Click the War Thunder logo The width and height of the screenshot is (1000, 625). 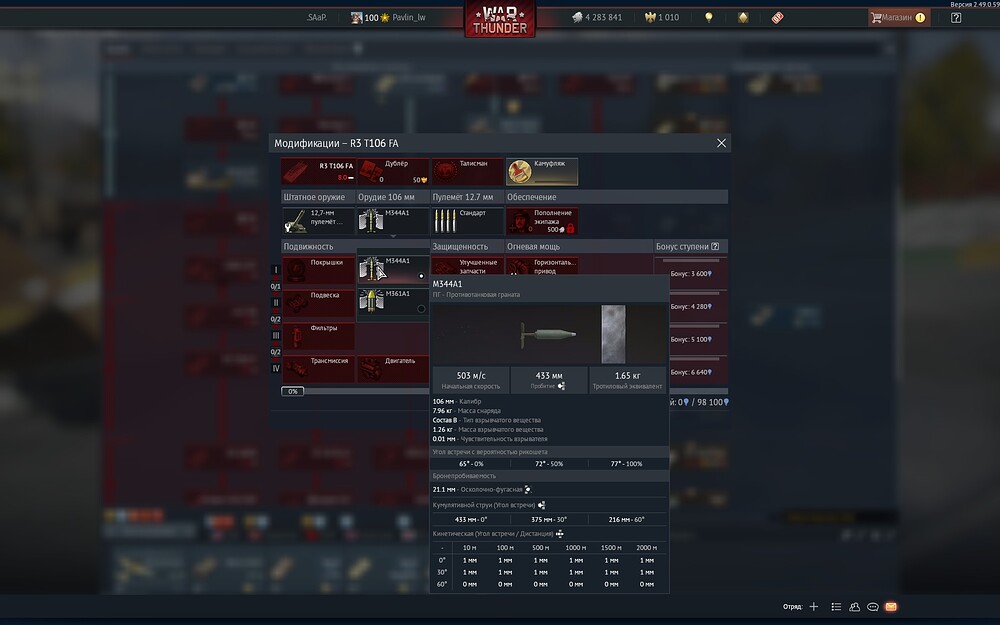point(499,20)
